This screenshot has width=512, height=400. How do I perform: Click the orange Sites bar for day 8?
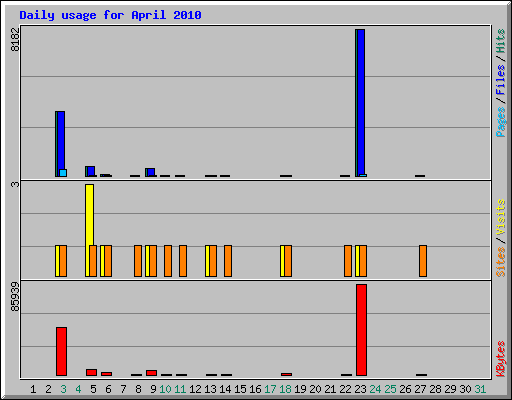click(138, 261)
